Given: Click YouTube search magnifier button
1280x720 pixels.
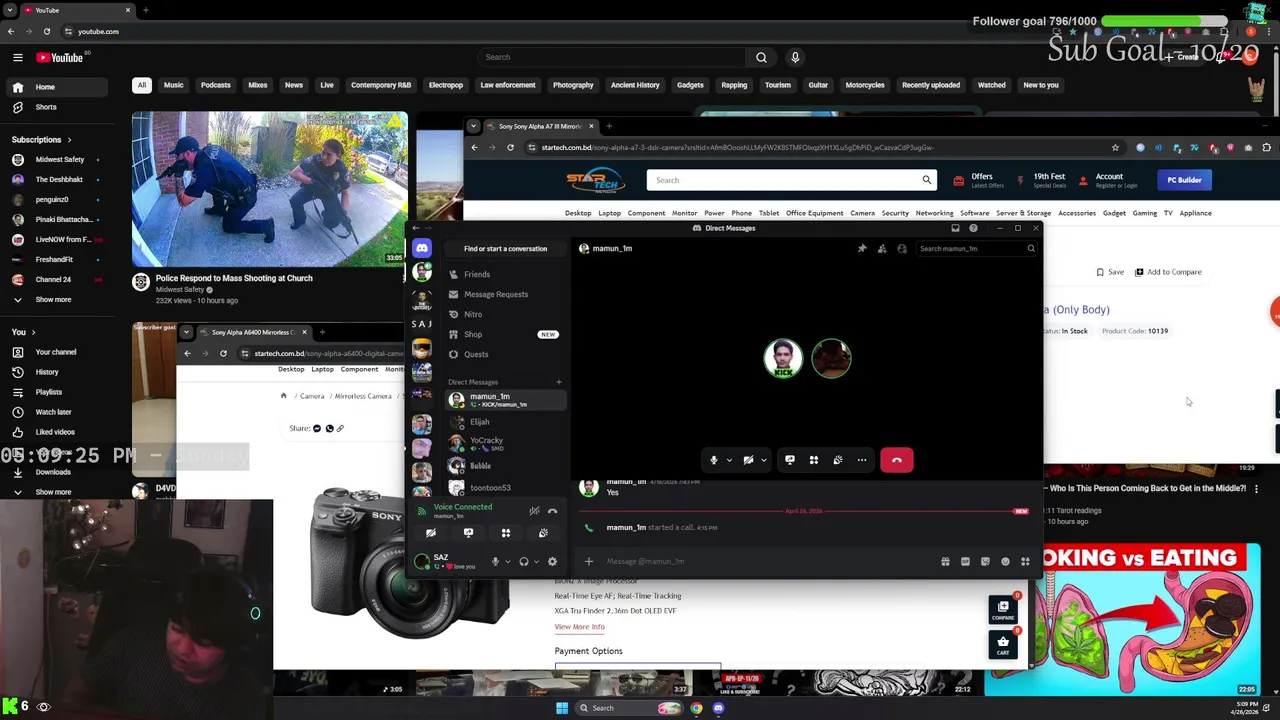Looking at the screenshot, I should click(761, 57).
